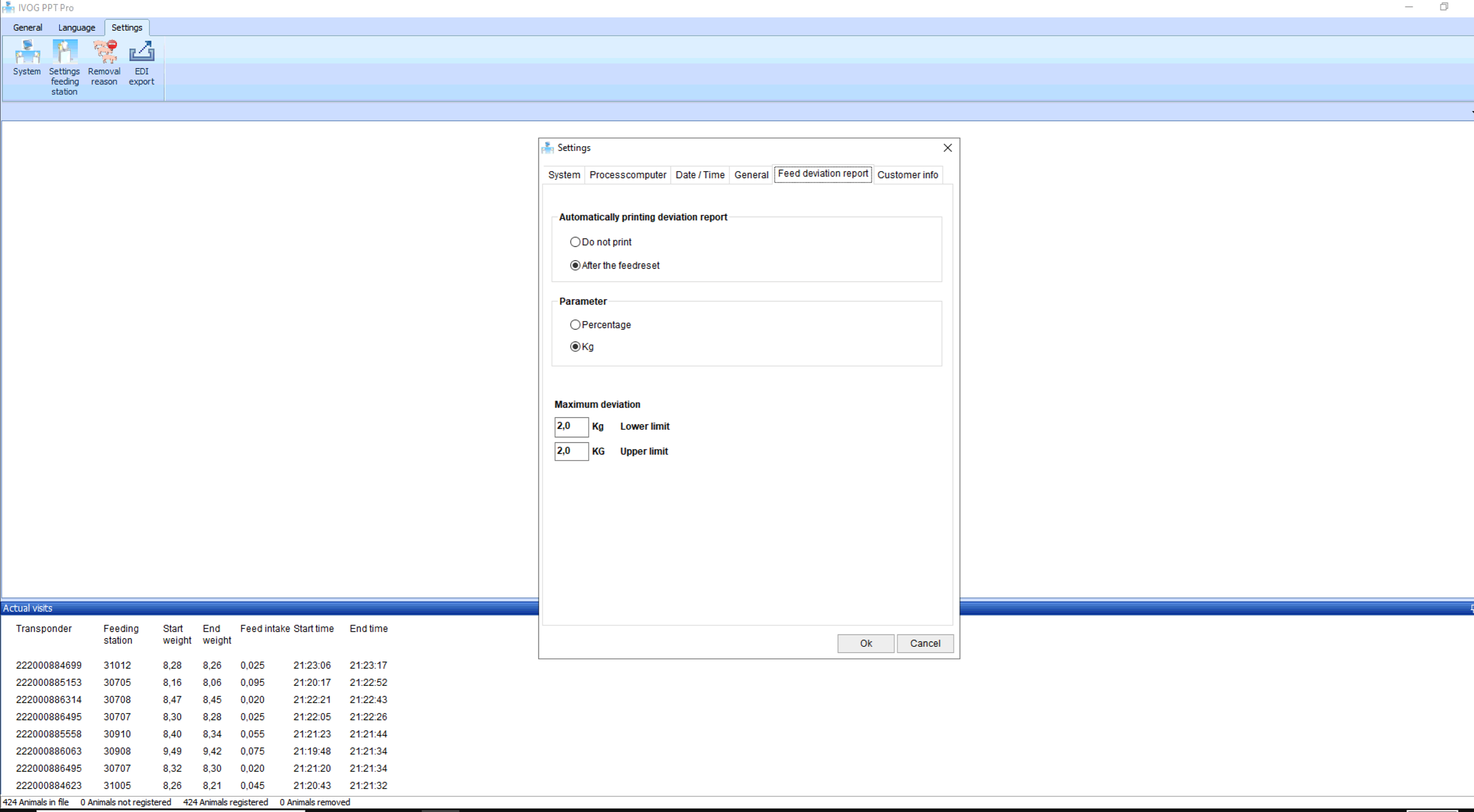The height and width of the screenshot is (812, 1474).
Task: Open Settings feeding station icon
Action: click(x=64, y=68)
